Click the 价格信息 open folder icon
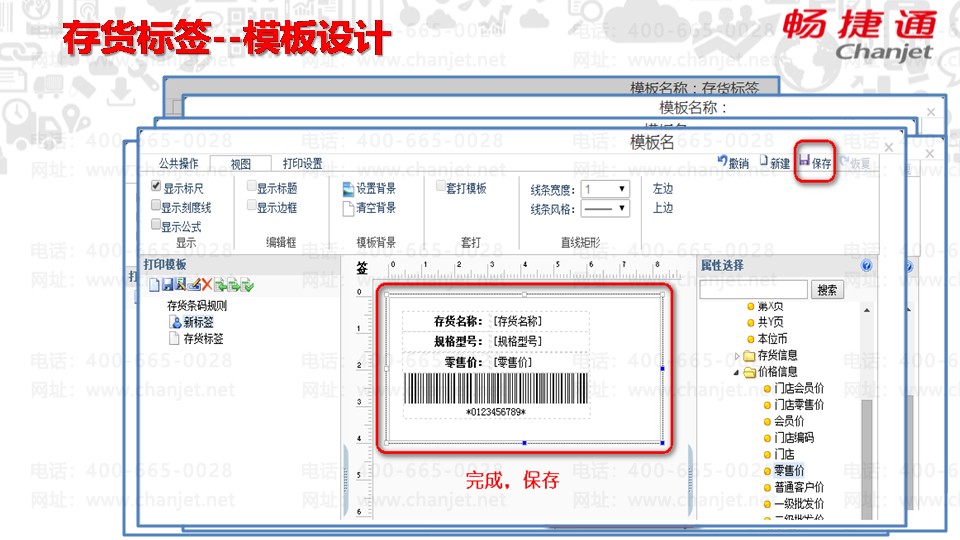Viewport: 960px width, 540px height. click(749, 372)
